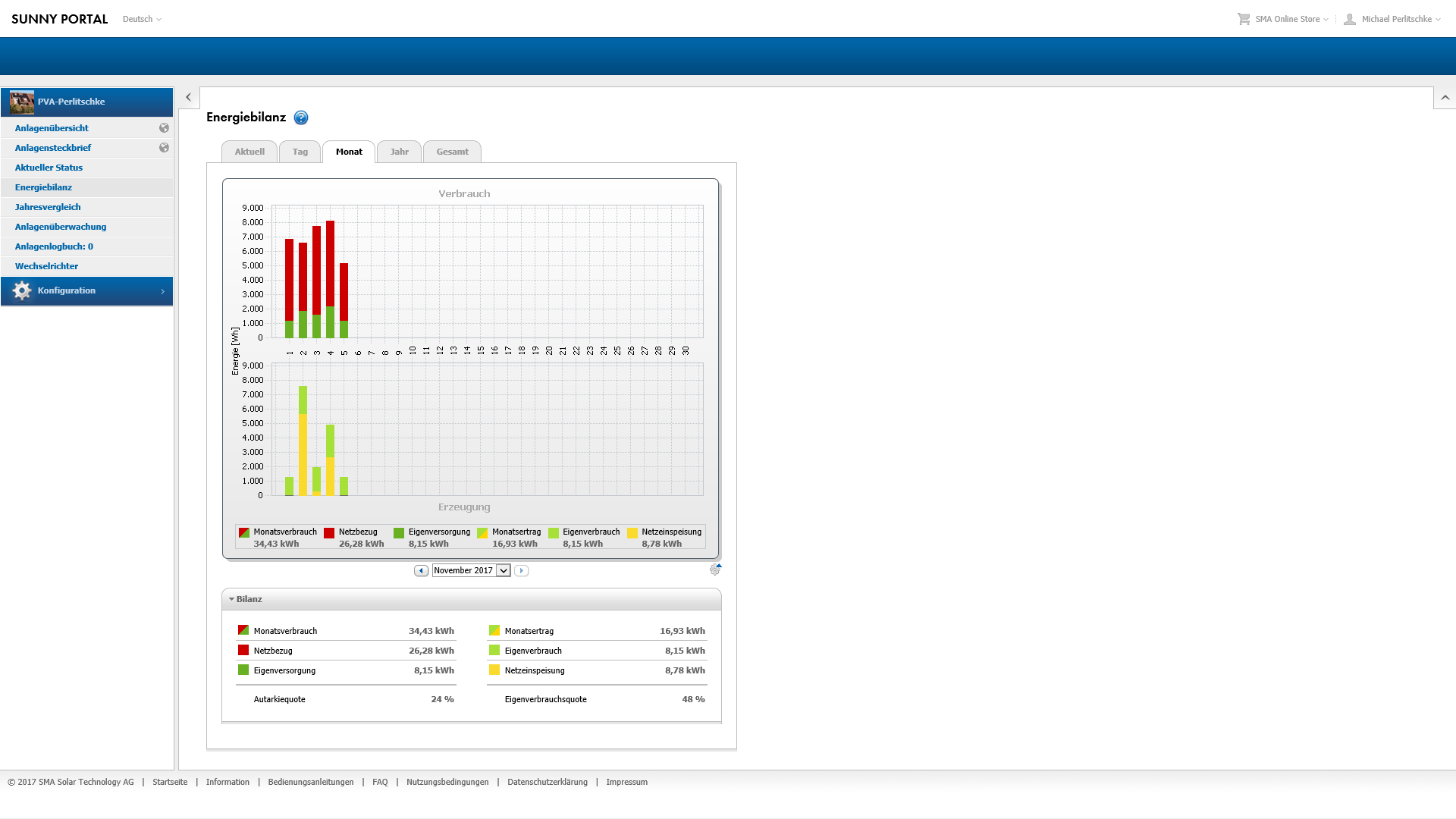Open Jahresvergleich in the sidebar
The height and width of the screenshot is (819, 1456).
pyautogui.click(x=48, y=207)
